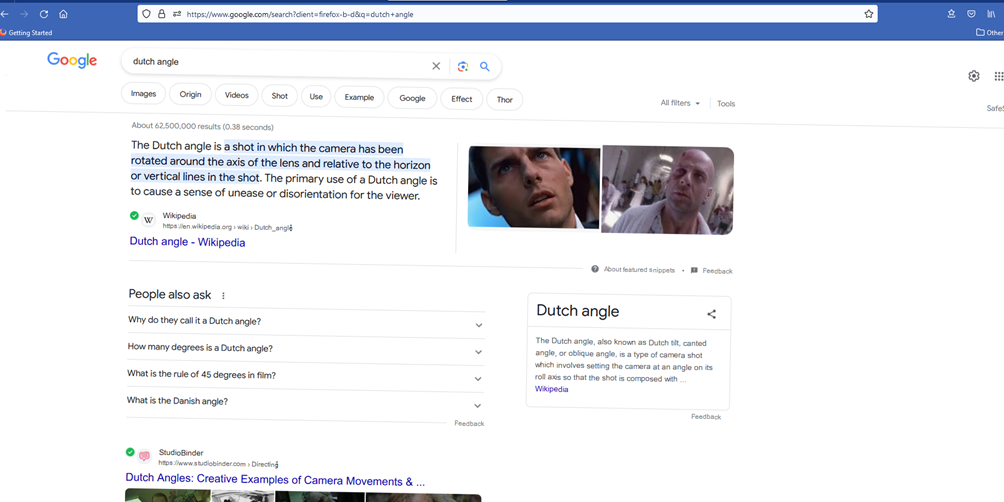
Task: Click the Tools button
Action: pyautogui.click(x=726, y=104)
